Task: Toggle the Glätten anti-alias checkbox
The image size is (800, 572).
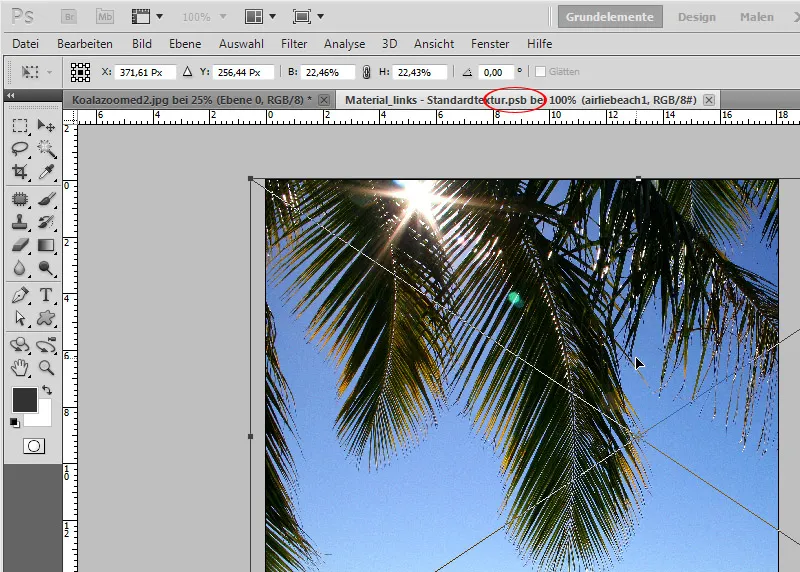Action: click(x=540, y=71)
